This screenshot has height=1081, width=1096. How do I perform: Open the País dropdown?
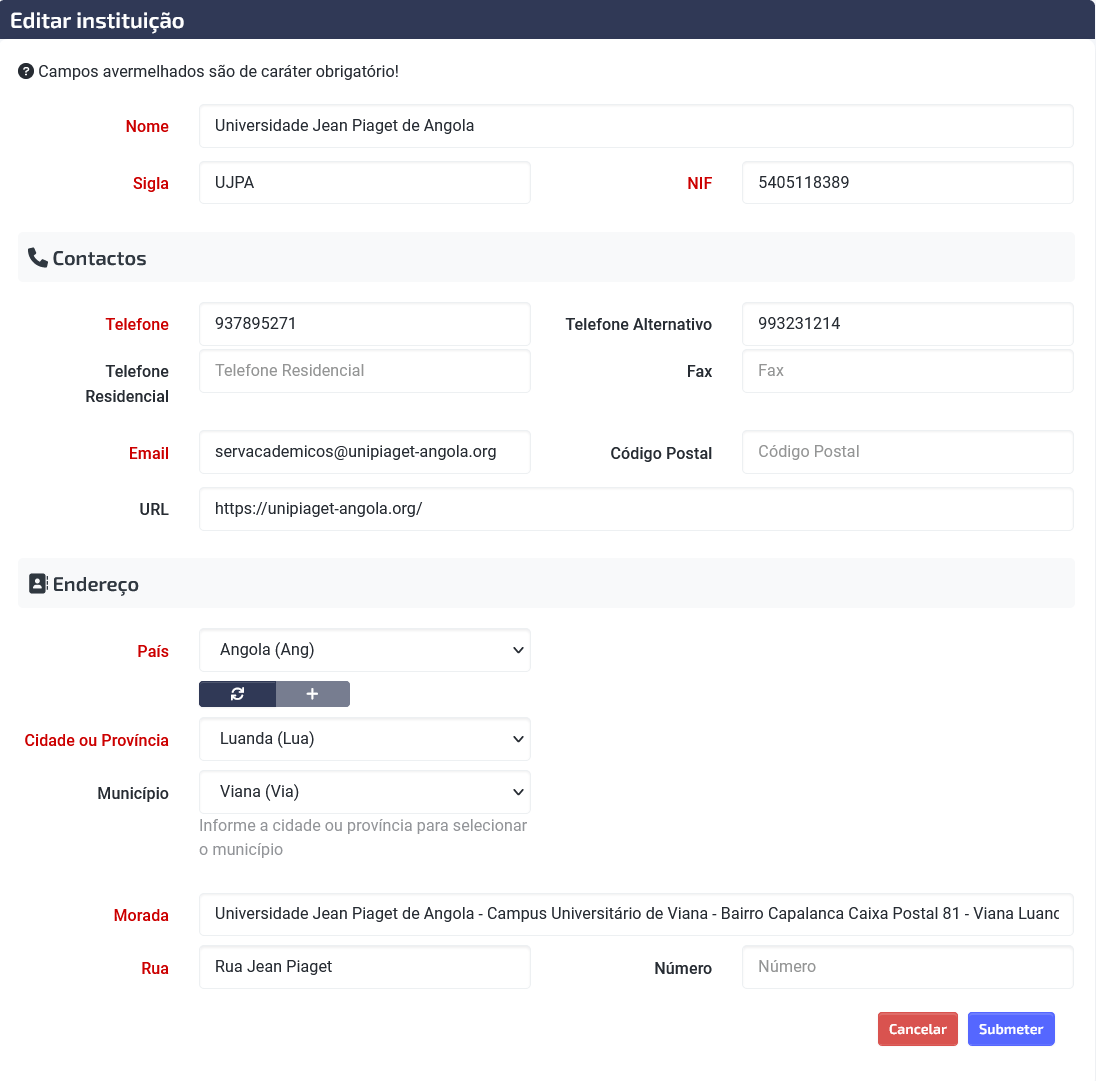(365, 650)
